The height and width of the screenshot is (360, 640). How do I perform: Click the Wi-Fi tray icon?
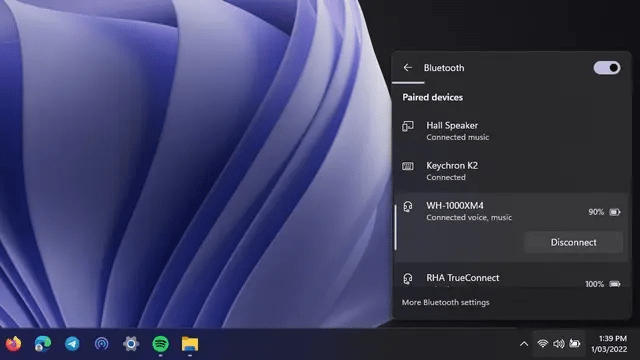542,344
